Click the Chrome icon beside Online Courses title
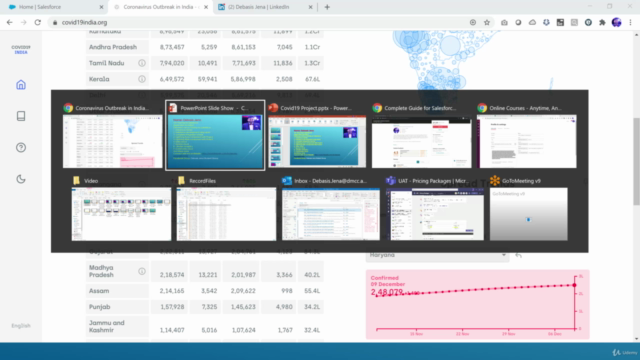 482,108
